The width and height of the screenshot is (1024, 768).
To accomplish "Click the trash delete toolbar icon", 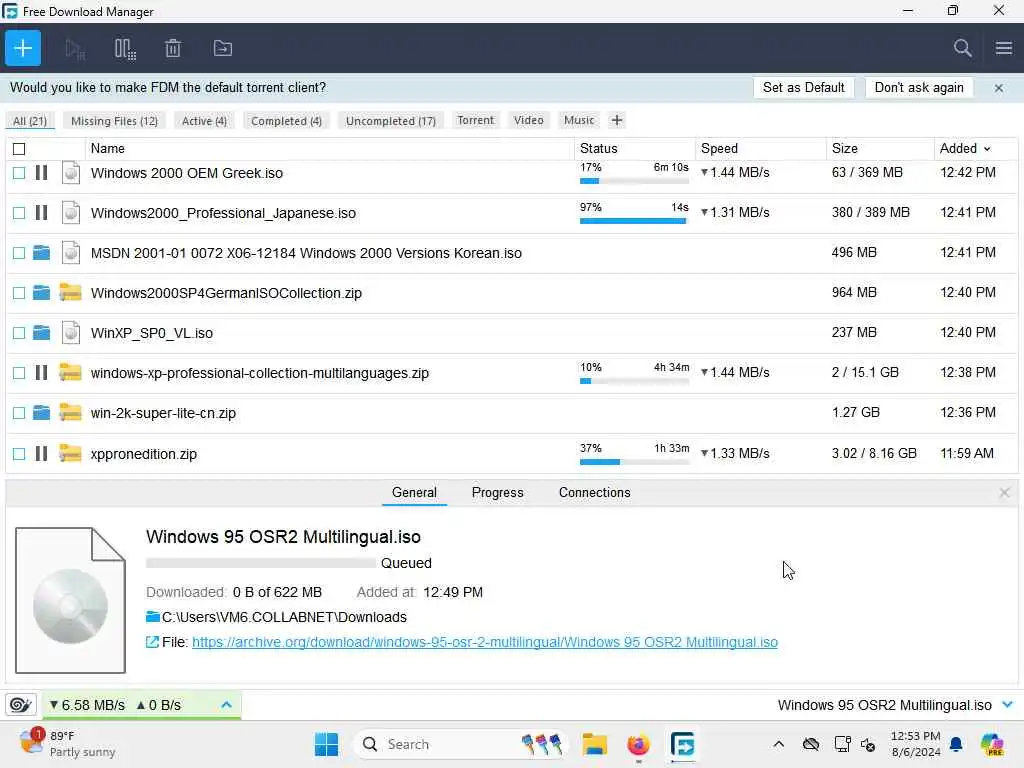I will coord(173,48).
